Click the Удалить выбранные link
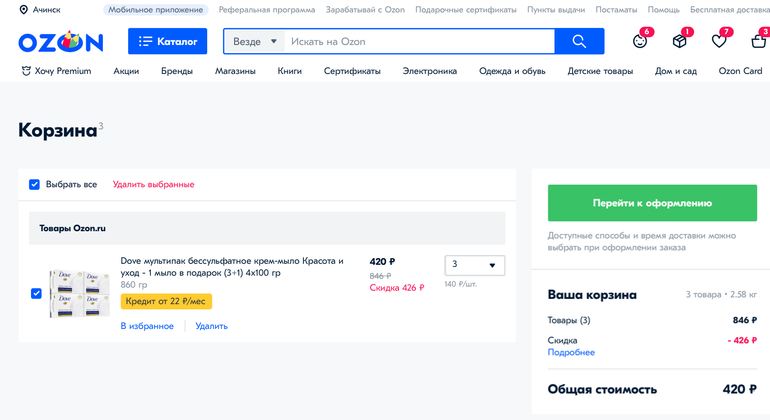 [x=153, y=185]
